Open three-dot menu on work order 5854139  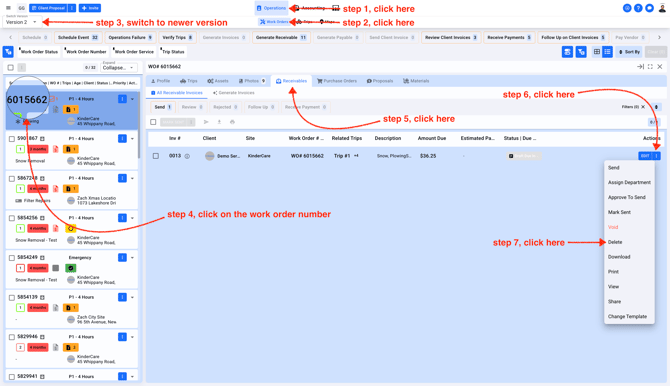pos(122,297)
